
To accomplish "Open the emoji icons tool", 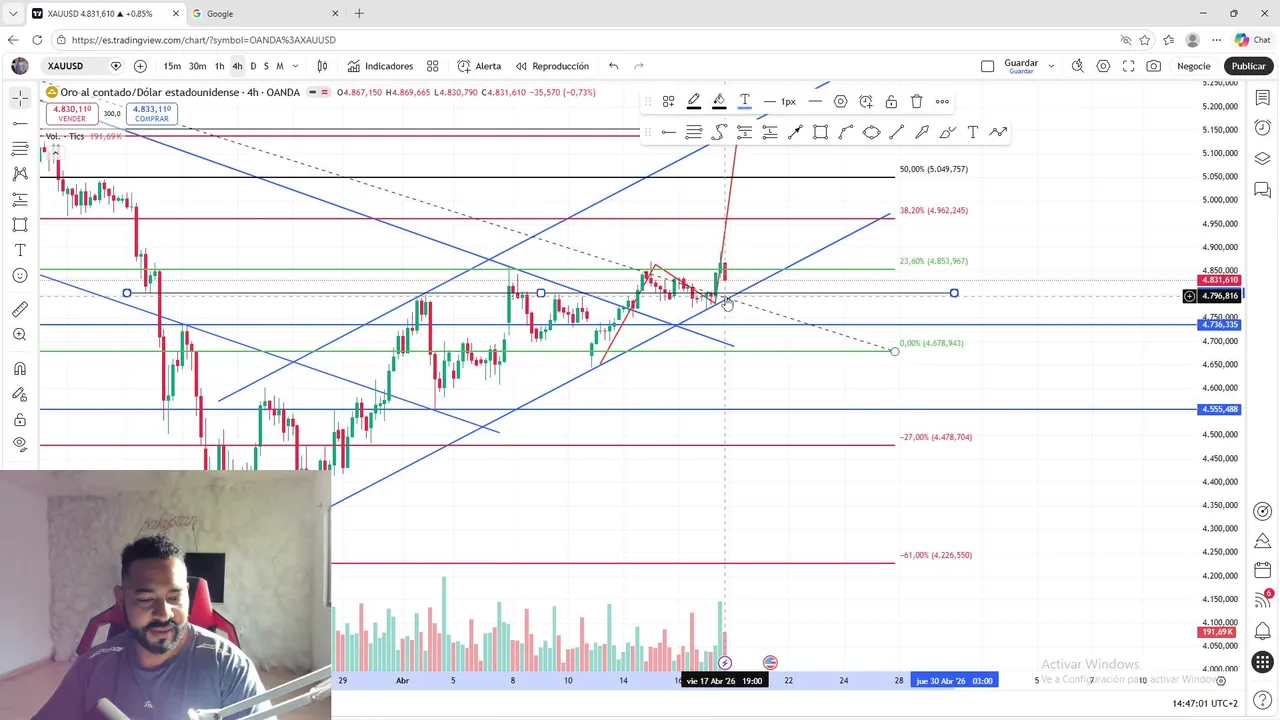I will pyautogui.click(x=20, y=276).
